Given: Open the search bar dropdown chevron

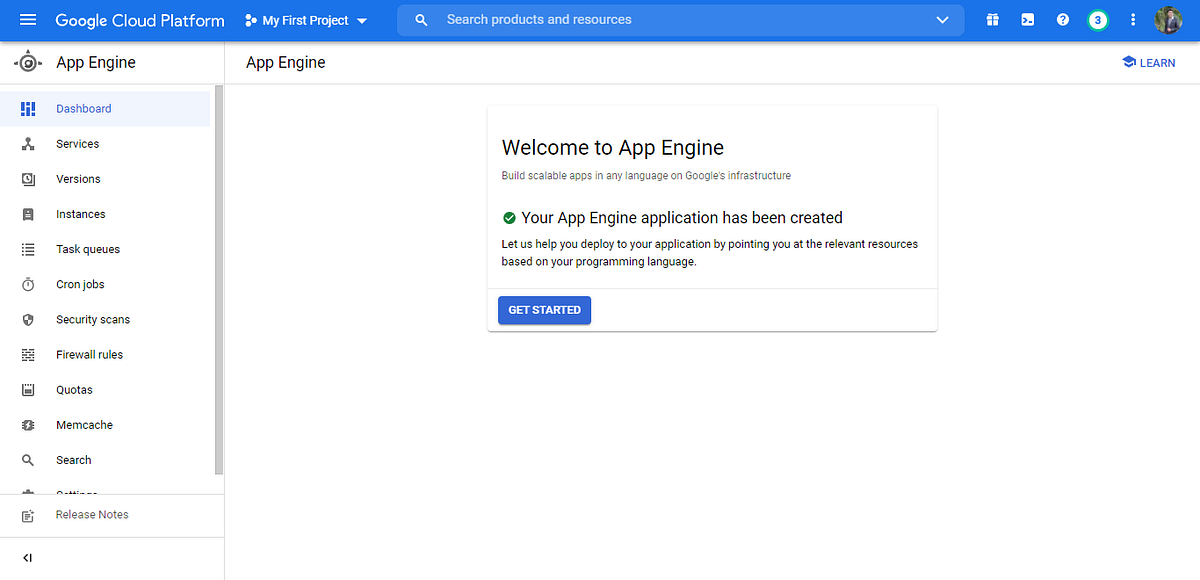Looking at the screenshot, I should point(941,19).
